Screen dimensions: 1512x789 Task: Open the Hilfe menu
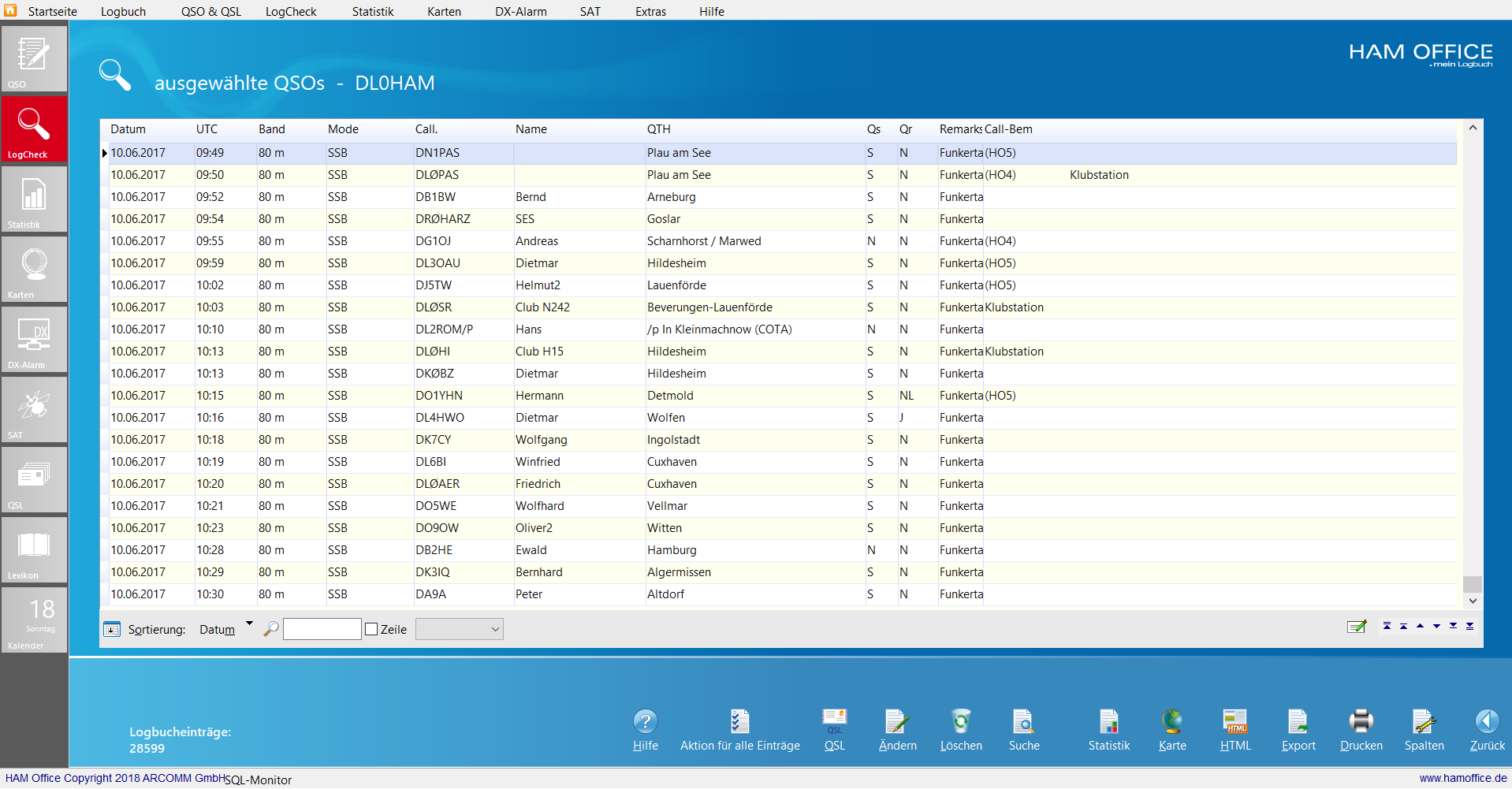pos(711,11)
